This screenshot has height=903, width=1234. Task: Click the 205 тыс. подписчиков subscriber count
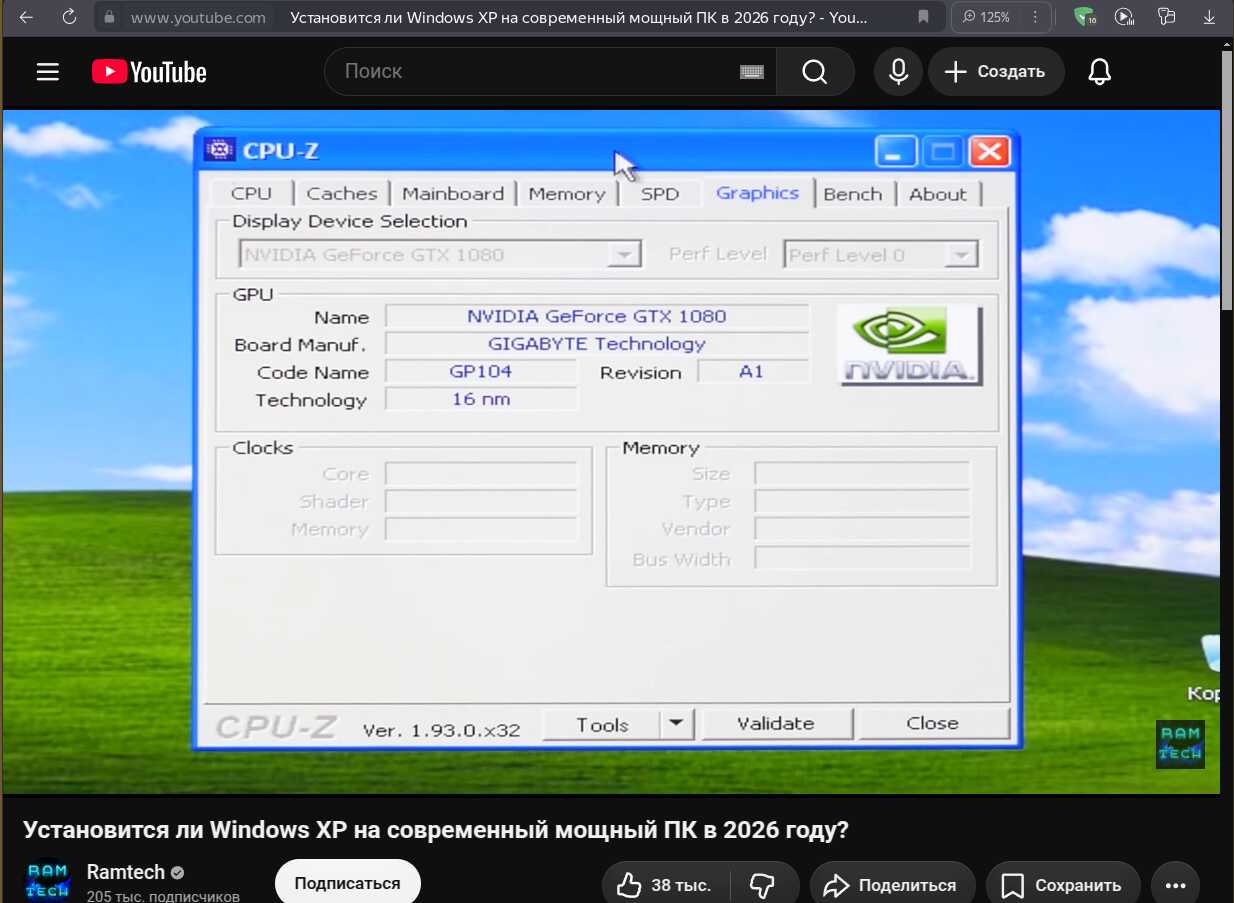click(x=163, y=896)
